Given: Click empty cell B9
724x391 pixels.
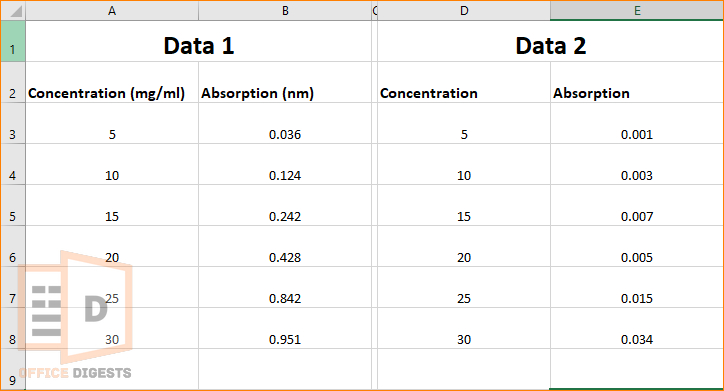Looking at the screenshot, I should [285, 369].
